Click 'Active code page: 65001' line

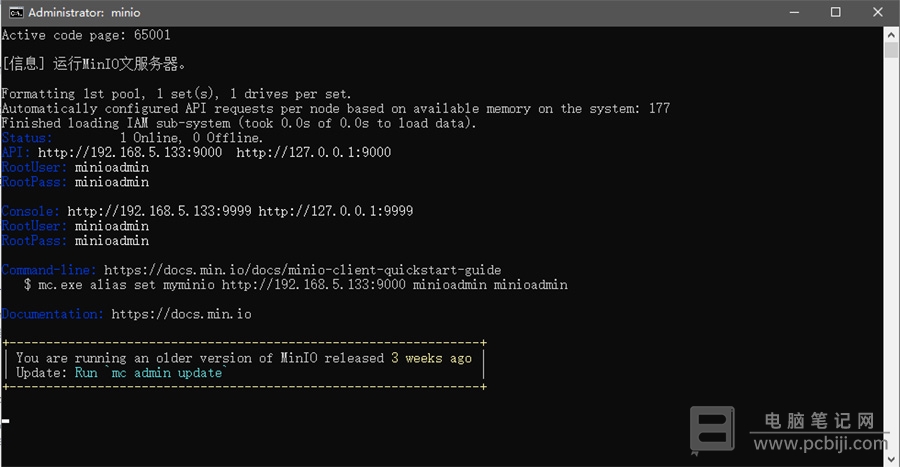click(x=86, y=36)
